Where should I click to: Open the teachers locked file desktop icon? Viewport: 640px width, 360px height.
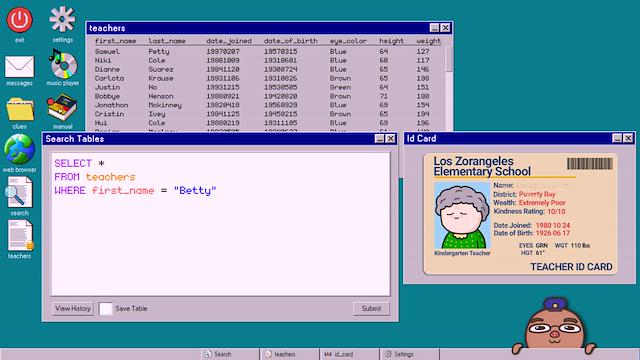click(x=20, y=235)
